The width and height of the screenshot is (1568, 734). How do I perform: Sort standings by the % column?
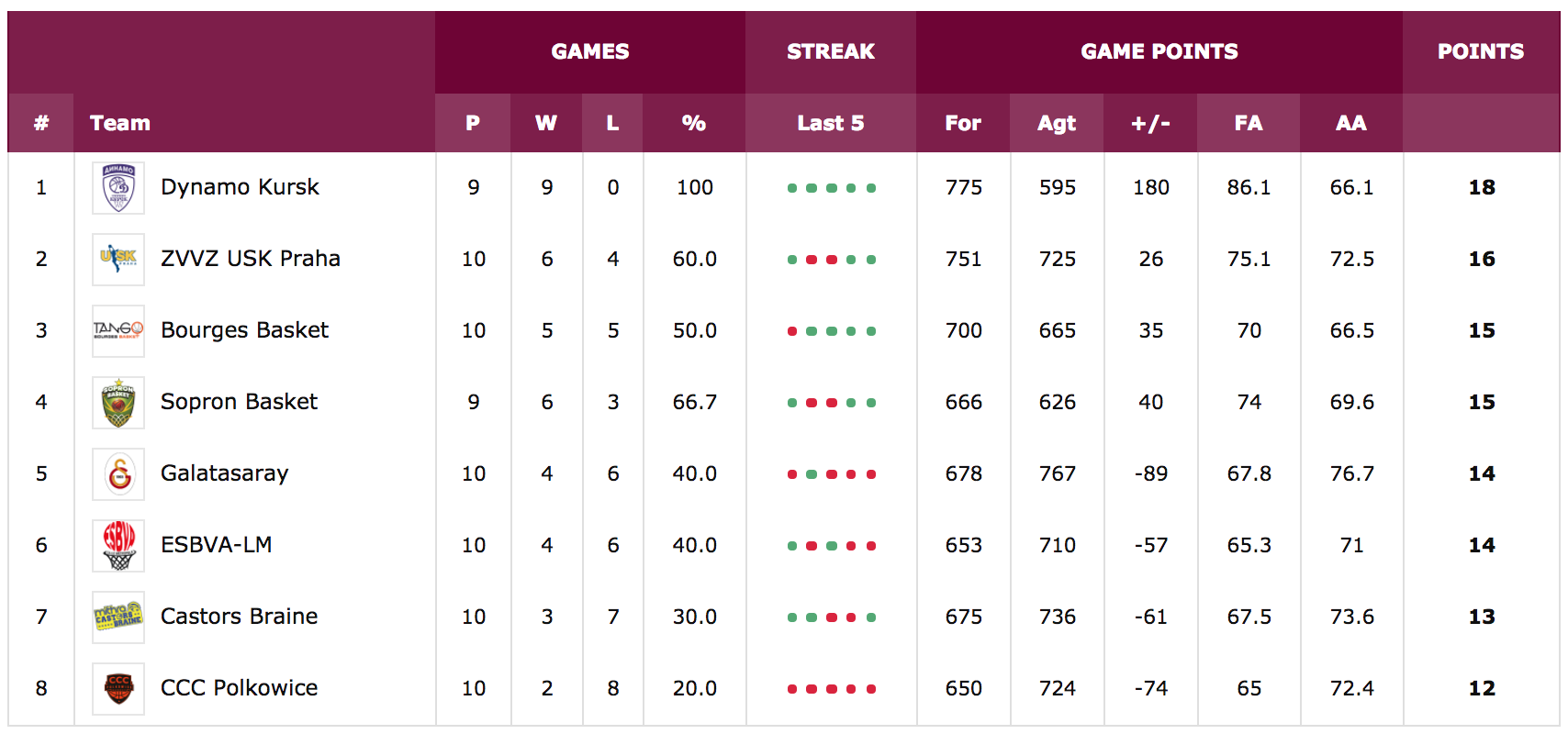click(x=694, y=123)
